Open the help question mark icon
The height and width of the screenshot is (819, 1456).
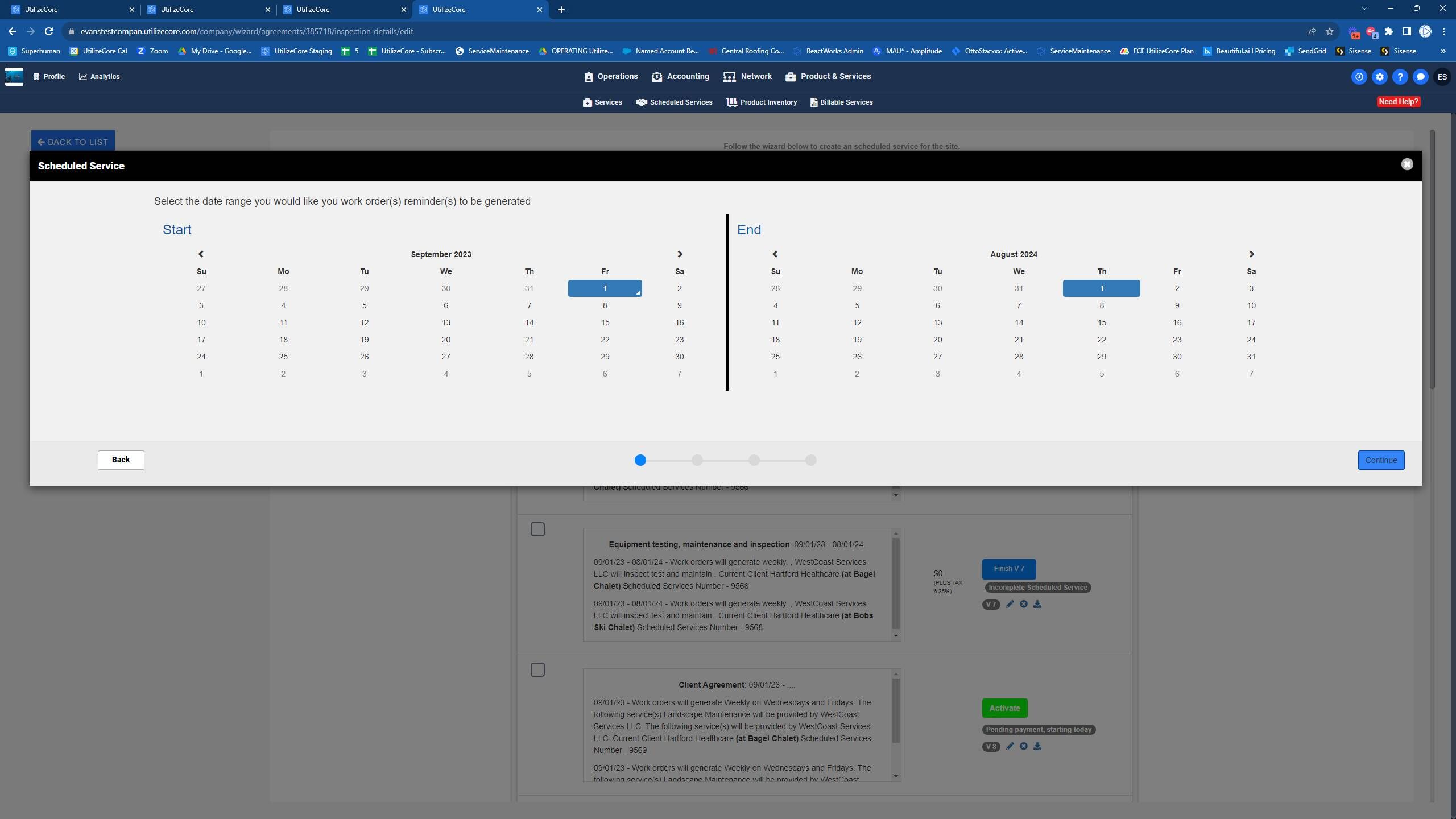pos(1400,77)
